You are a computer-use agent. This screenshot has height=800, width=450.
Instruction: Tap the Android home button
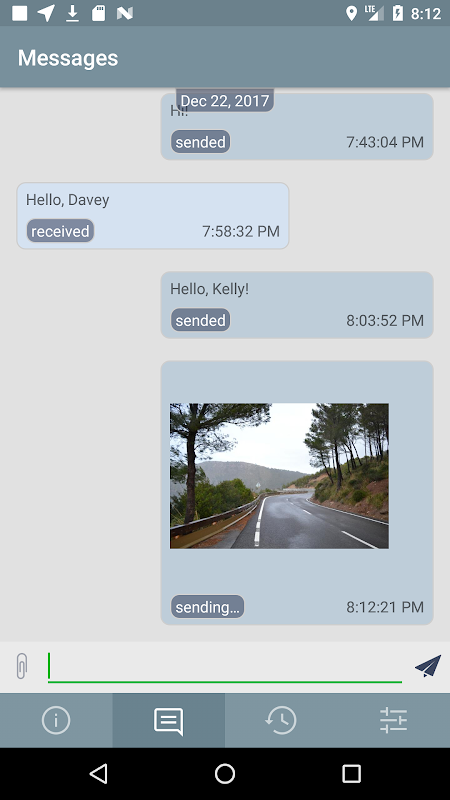[225, 773]
